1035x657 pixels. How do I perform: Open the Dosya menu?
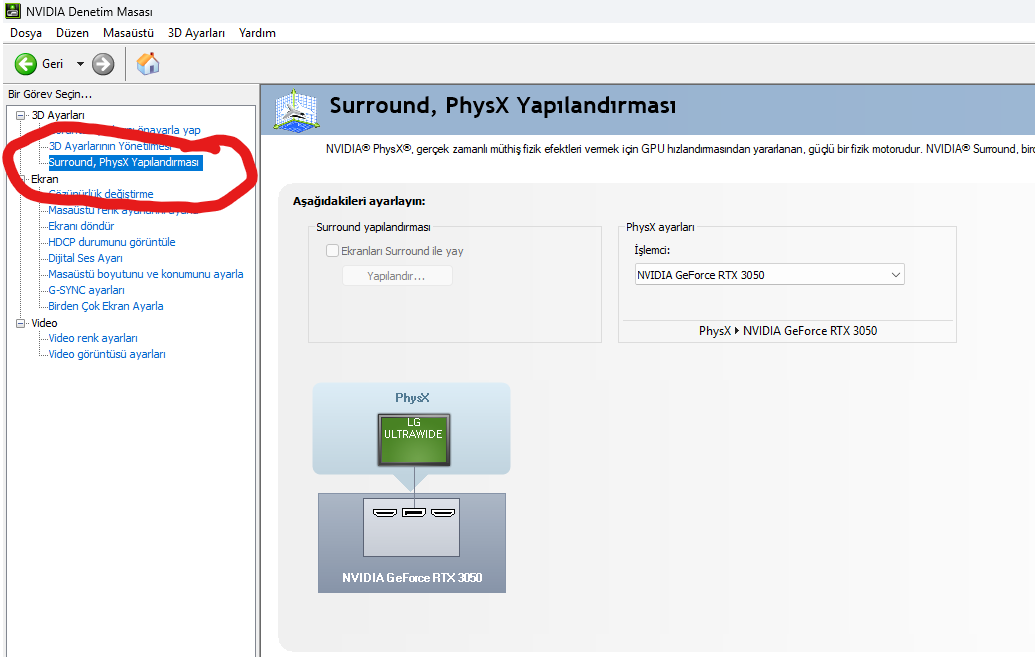pos(26,33)
